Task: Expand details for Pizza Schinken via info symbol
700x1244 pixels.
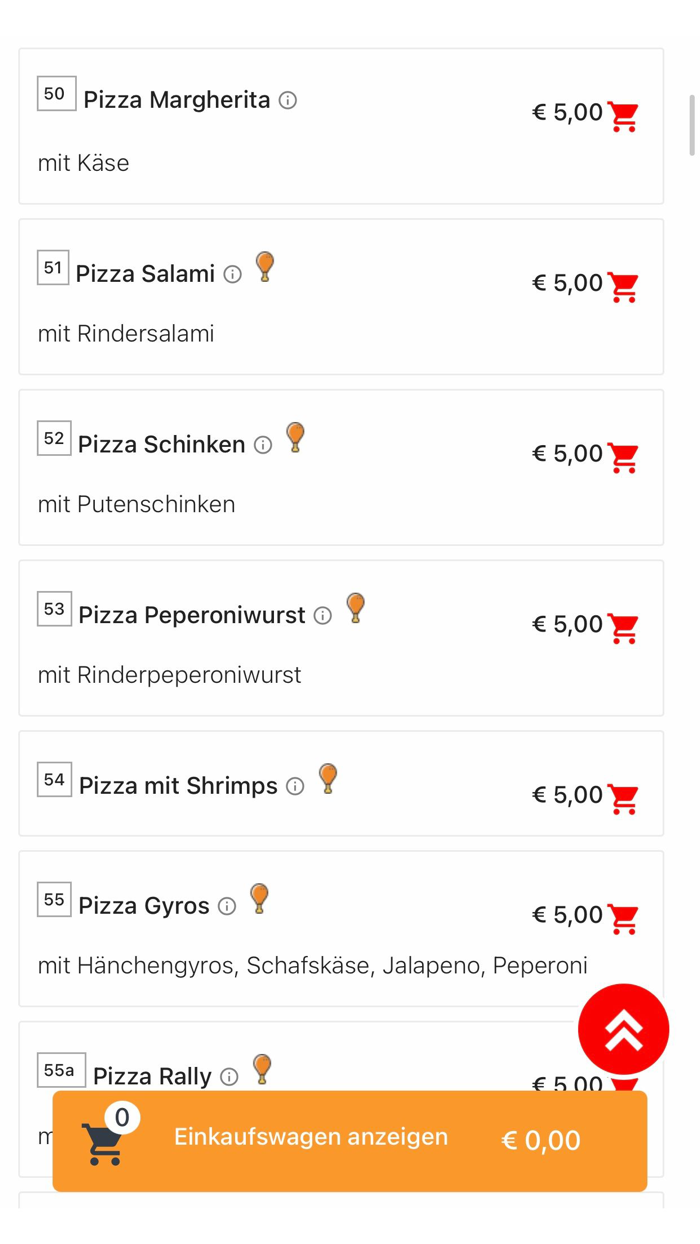Action: (x=261, y=445)
